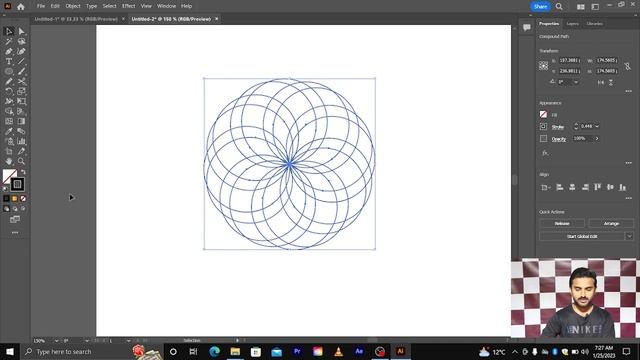
Task: Choose the transform reference point
Action: point(543,66)
